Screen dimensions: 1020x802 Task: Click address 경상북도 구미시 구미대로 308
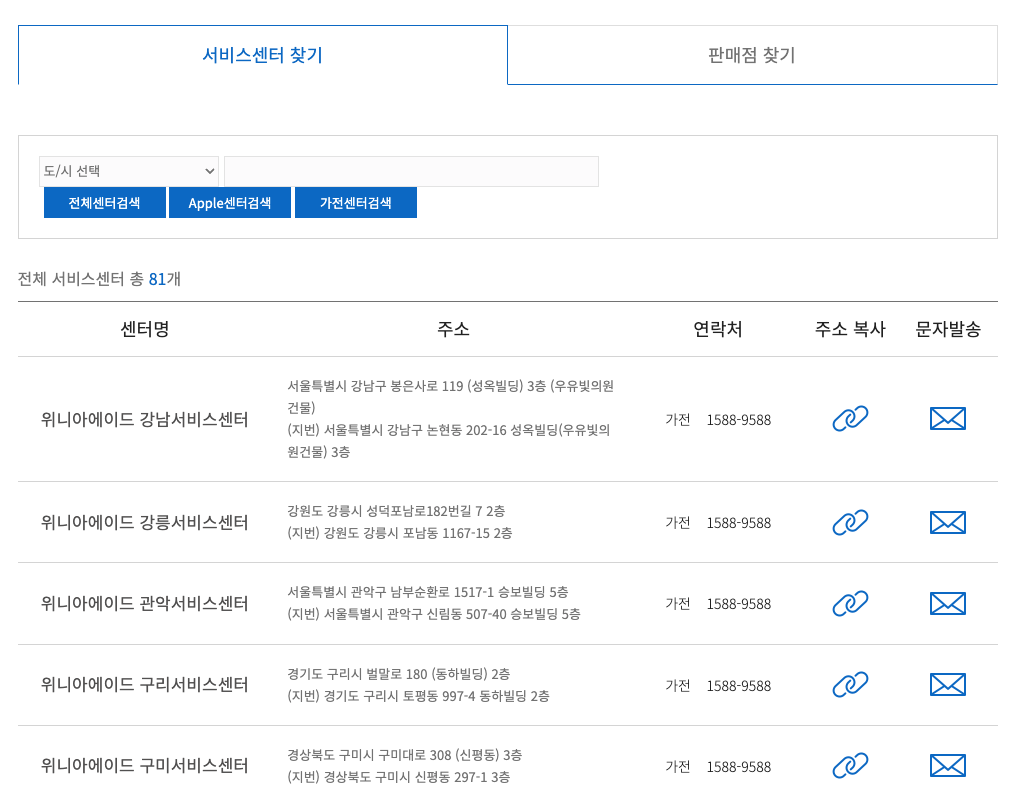click(x=369, y=755)
